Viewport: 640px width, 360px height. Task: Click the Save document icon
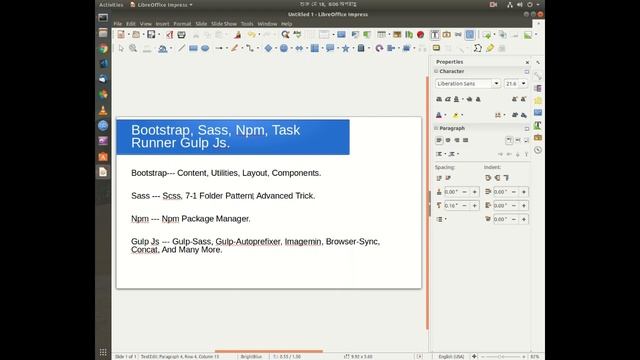pyautogui.click(x=151, y=35)
